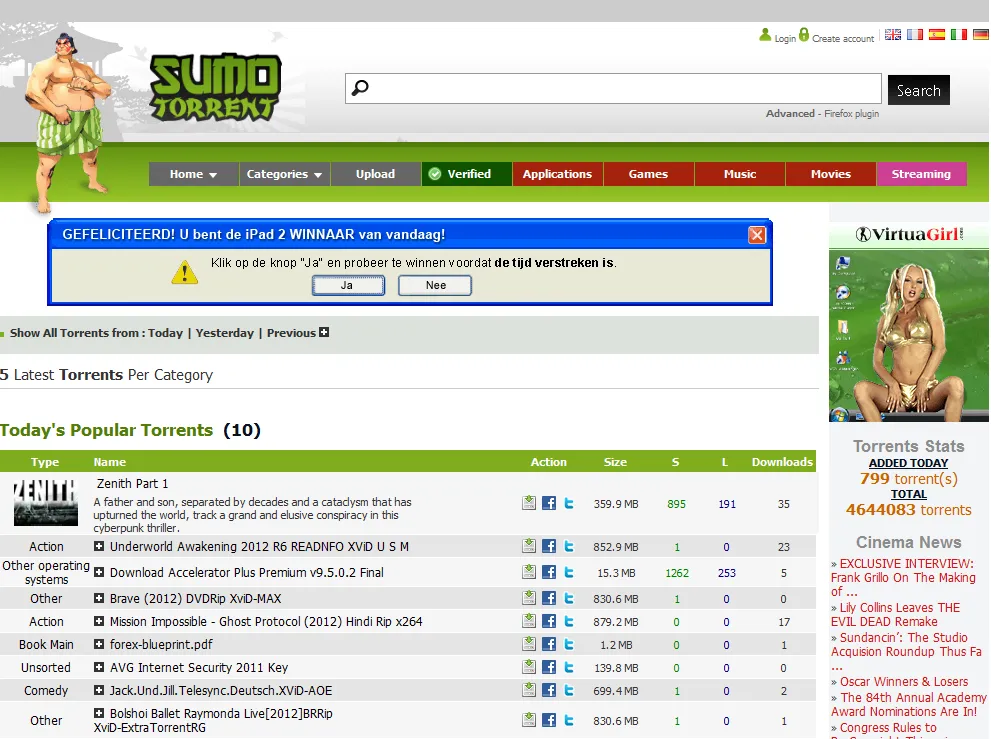Click the download icon for Zenith Part 1
This screenshot has width=991, height=739.
coord(529,503)
